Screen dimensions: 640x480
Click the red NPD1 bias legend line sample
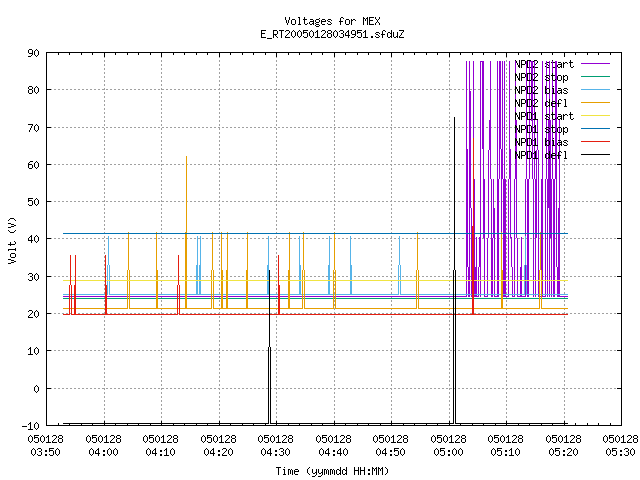[595, 142]
